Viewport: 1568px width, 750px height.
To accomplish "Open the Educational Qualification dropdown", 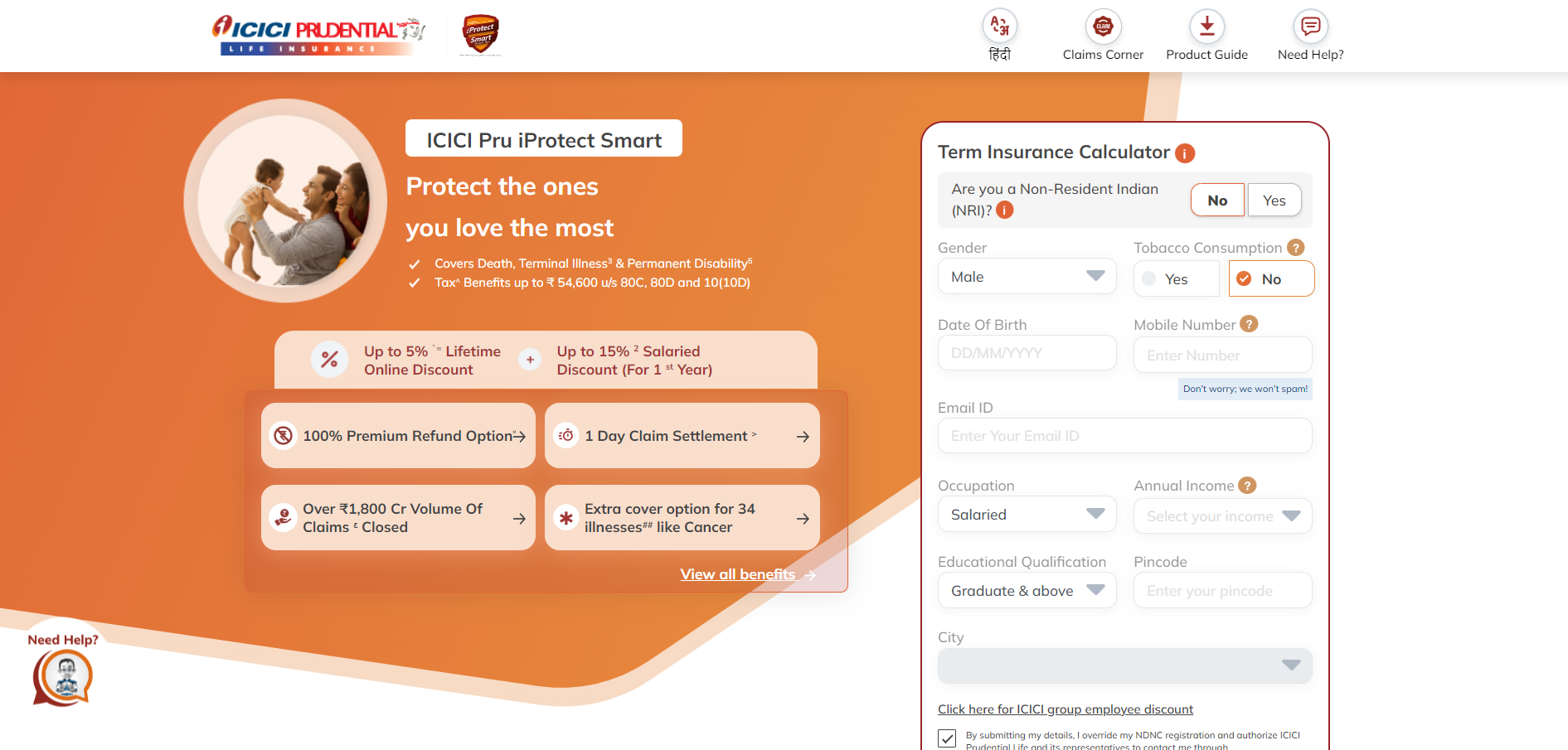I will pos(1027,591).
